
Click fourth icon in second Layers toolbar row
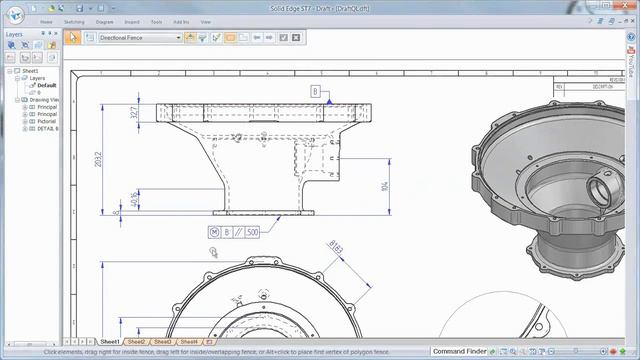point(52,58)
